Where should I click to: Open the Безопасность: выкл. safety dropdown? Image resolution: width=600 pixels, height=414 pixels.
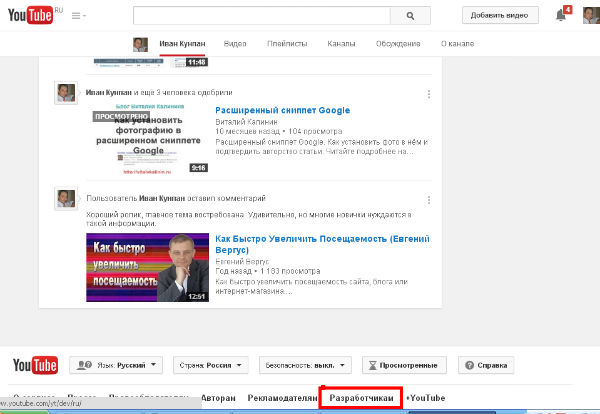click(305, 365)
